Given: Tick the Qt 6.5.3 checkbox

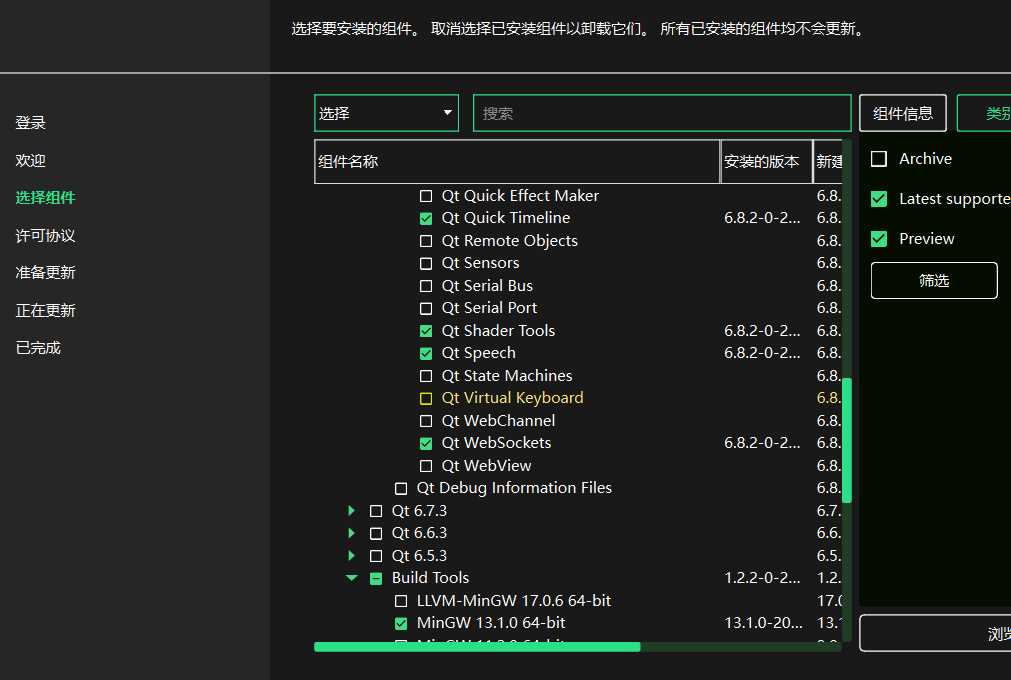Looking at the screenshot, I should tap(376, 556).
